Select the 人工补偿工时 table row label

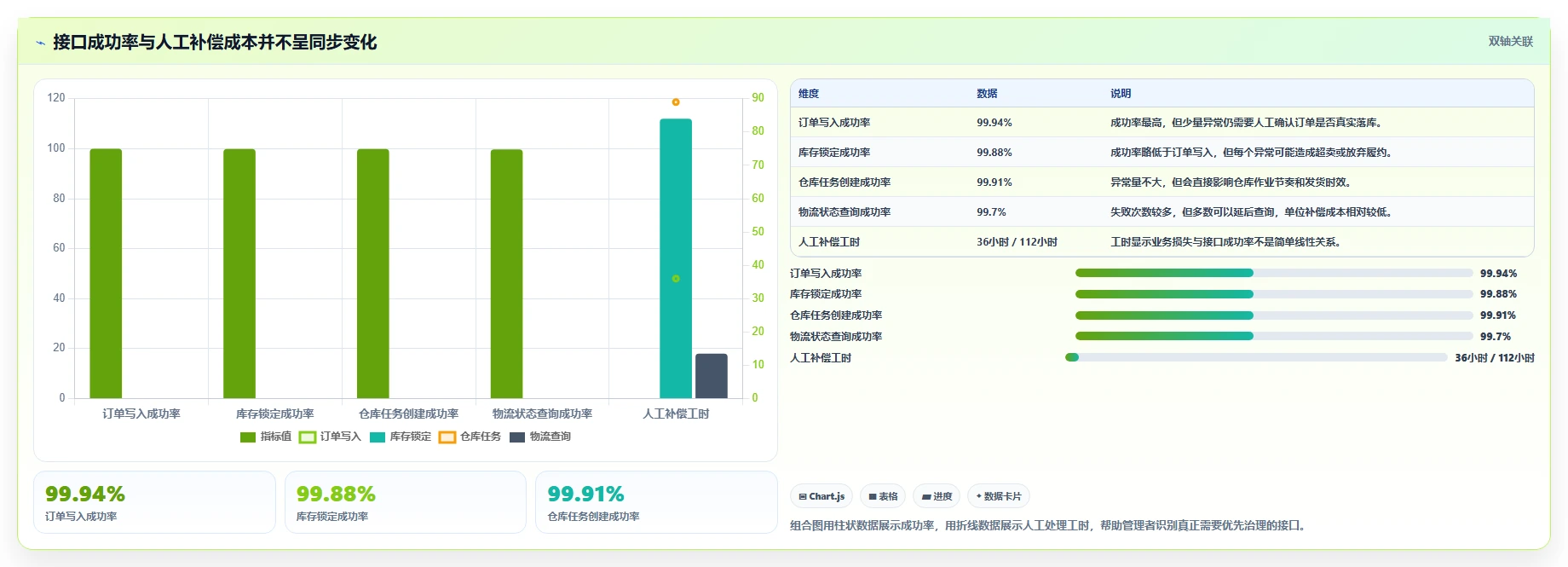pyautogui.click(x=829, y=242)
